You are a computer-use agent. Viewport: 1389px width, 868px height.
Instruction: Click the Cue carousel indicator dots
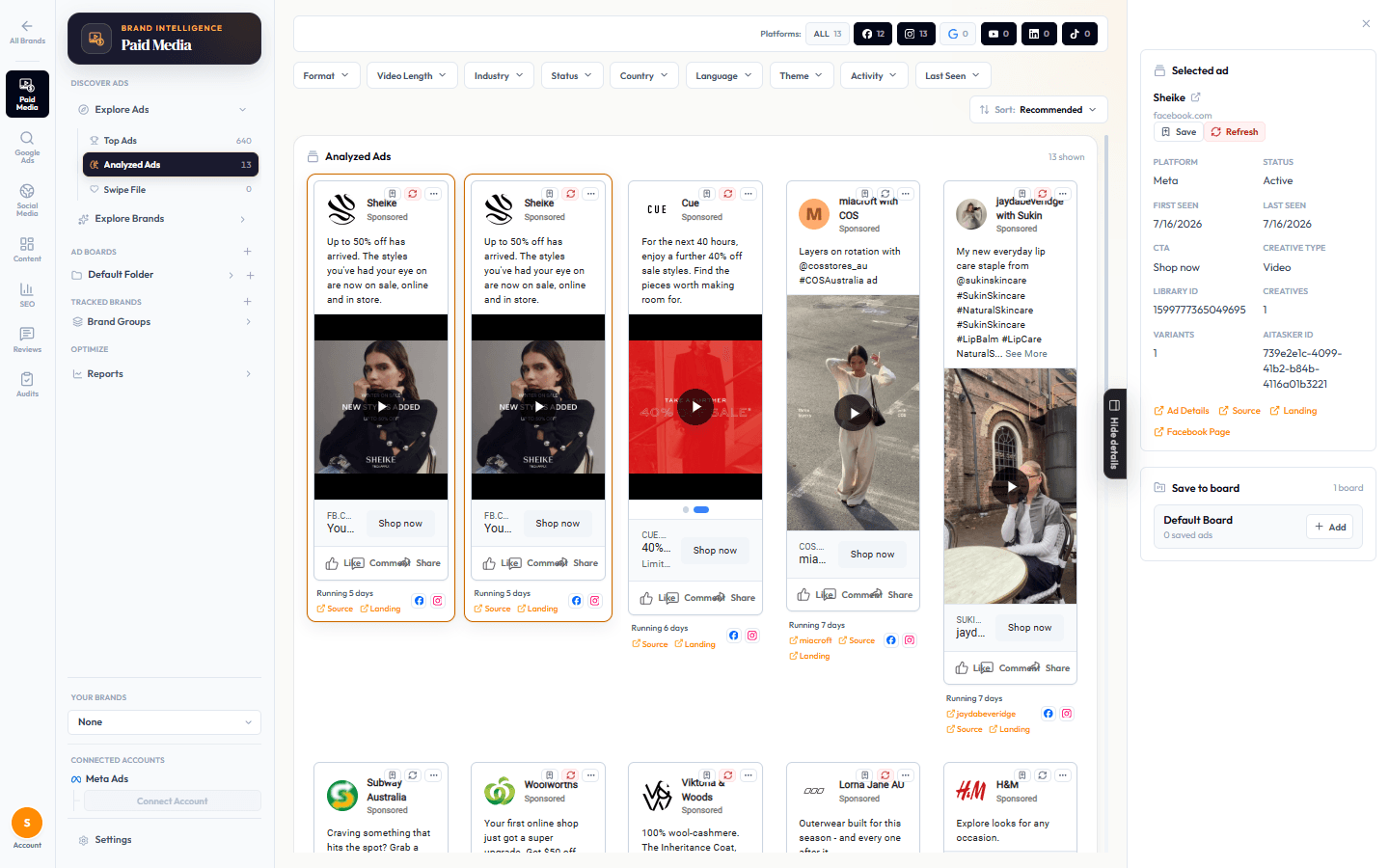click(695, 509)
